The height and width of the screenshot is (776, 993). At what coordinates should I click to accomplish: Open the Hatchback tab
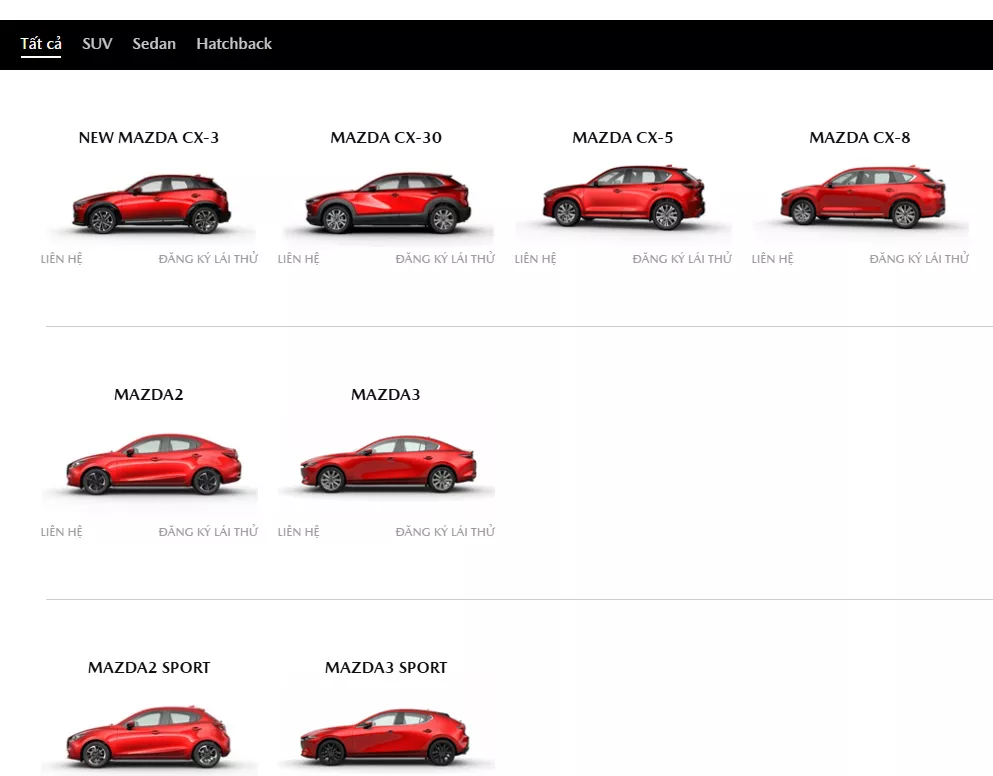click(x=233, y=43)
